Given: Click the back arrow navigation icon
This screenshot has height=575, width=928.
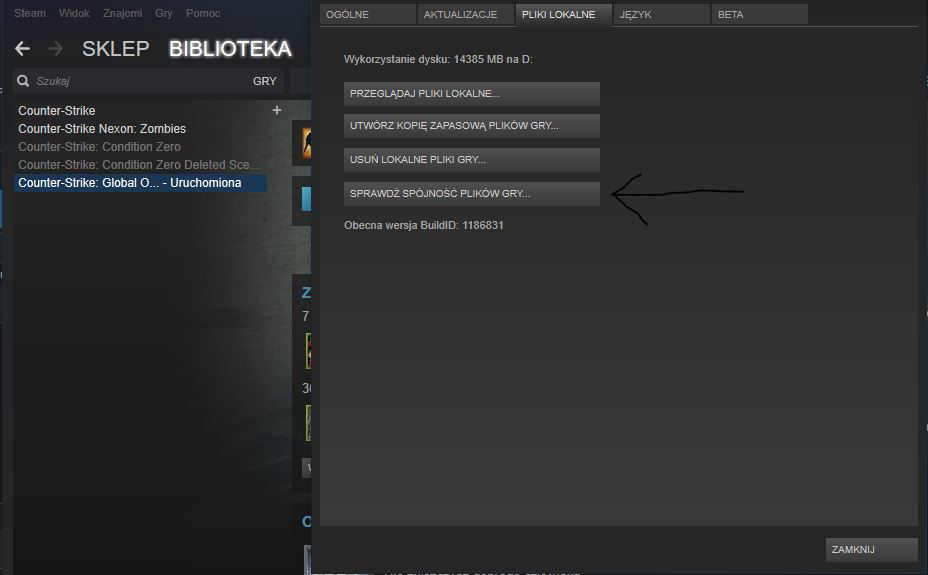Looking at the screenshot, I should pyautogui.click(x=22, y=49).
